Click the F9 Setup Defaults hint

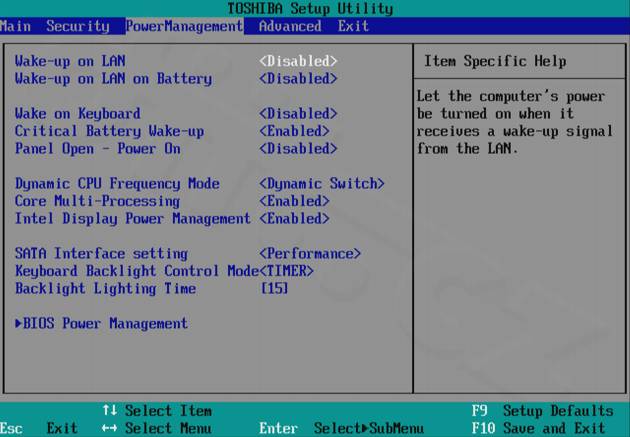(542, 411)
